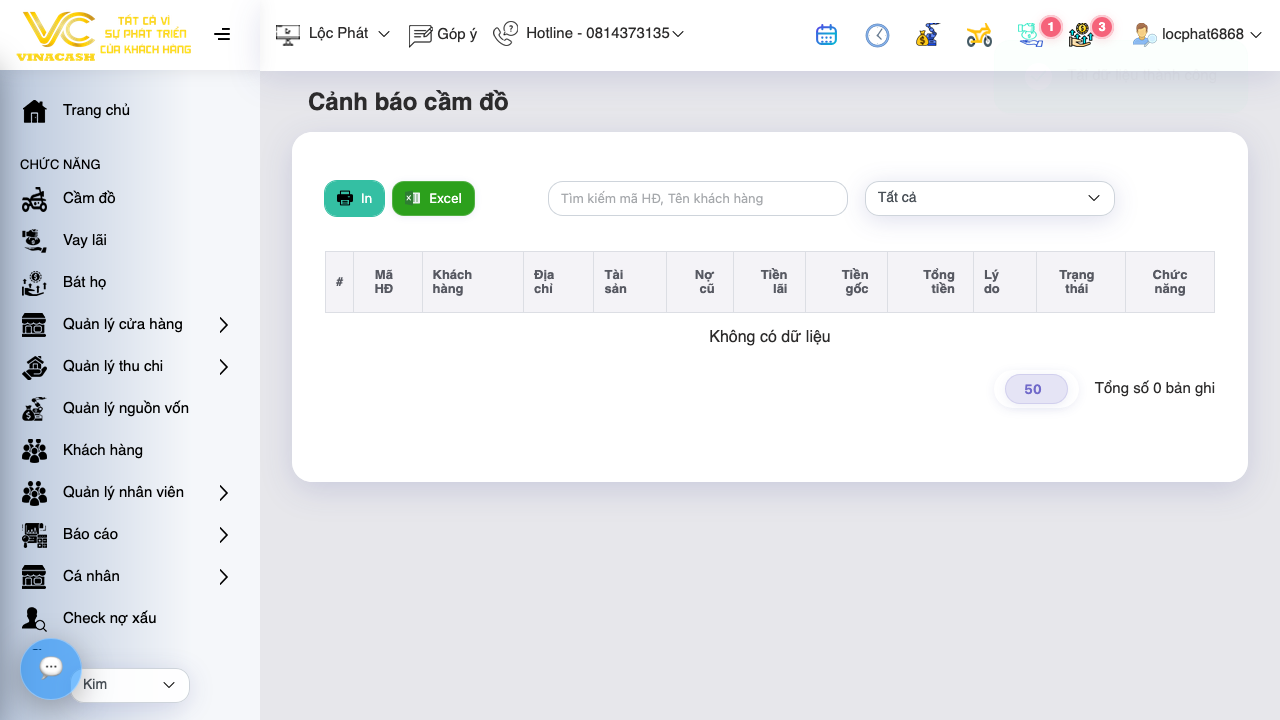
Task: Click the Quản lý cửa hàng shop icon
Action: pyautogui.click(x=35, y=324)
